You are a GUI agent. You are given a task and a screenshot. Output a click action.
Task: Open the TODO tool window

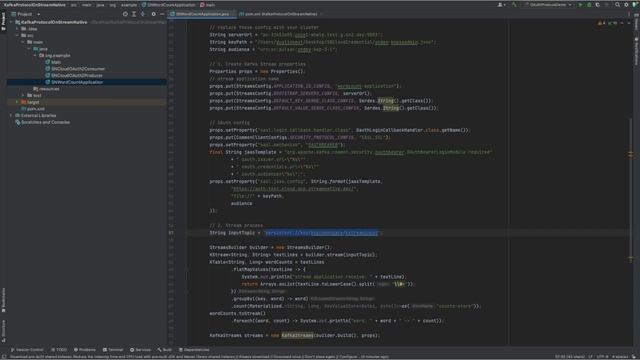(x=59, y=350)
